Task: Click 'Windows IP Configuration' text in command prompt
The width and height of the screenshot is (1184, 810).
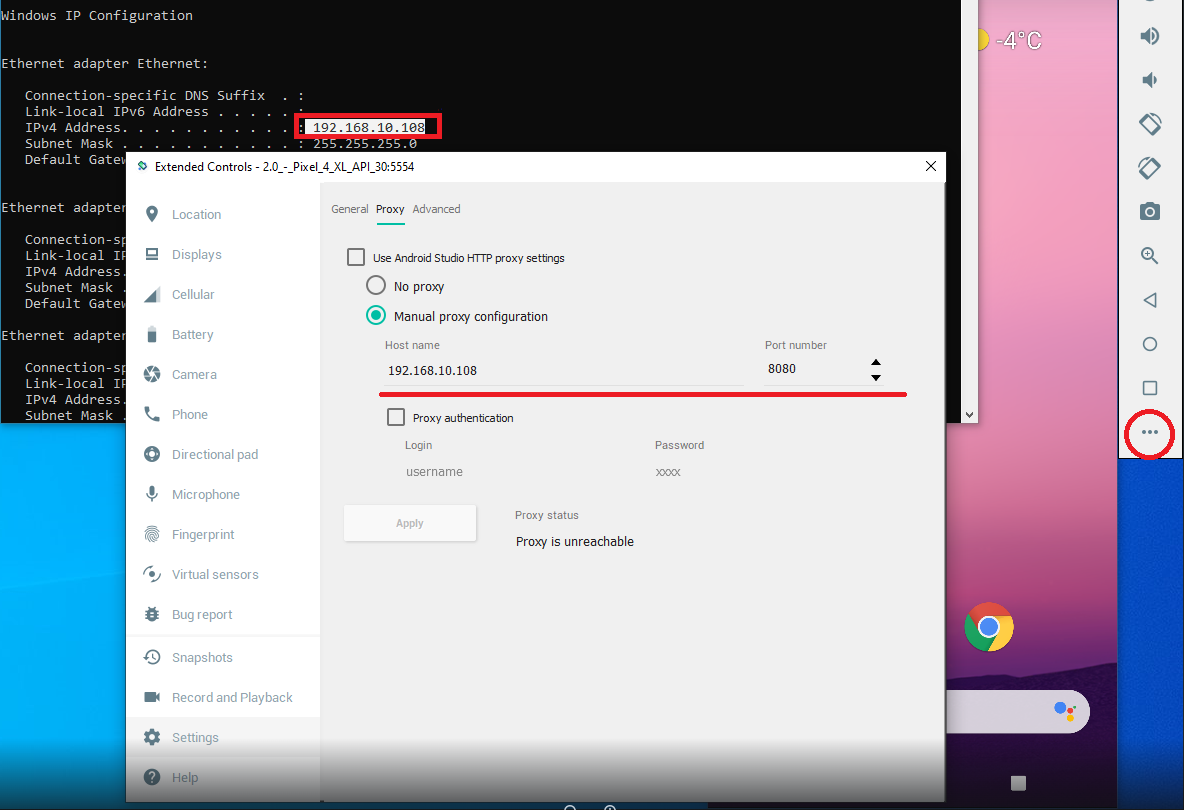Action: (97, 15)
